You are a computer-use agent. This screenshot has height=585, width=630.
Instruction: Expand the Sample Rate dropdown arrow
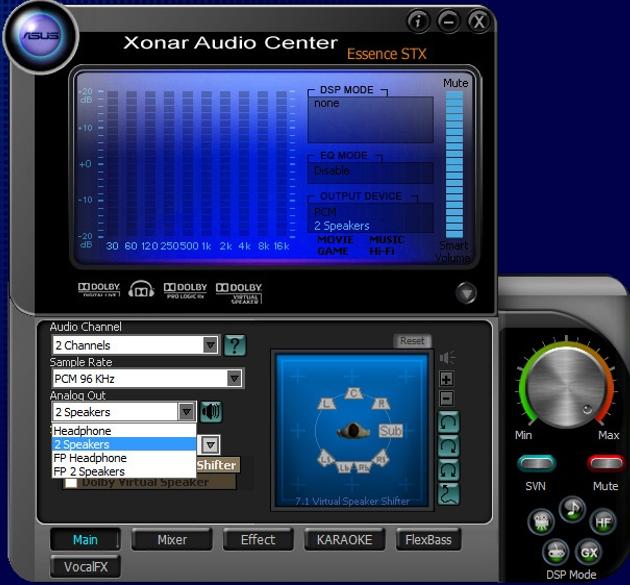click(234, 378)
